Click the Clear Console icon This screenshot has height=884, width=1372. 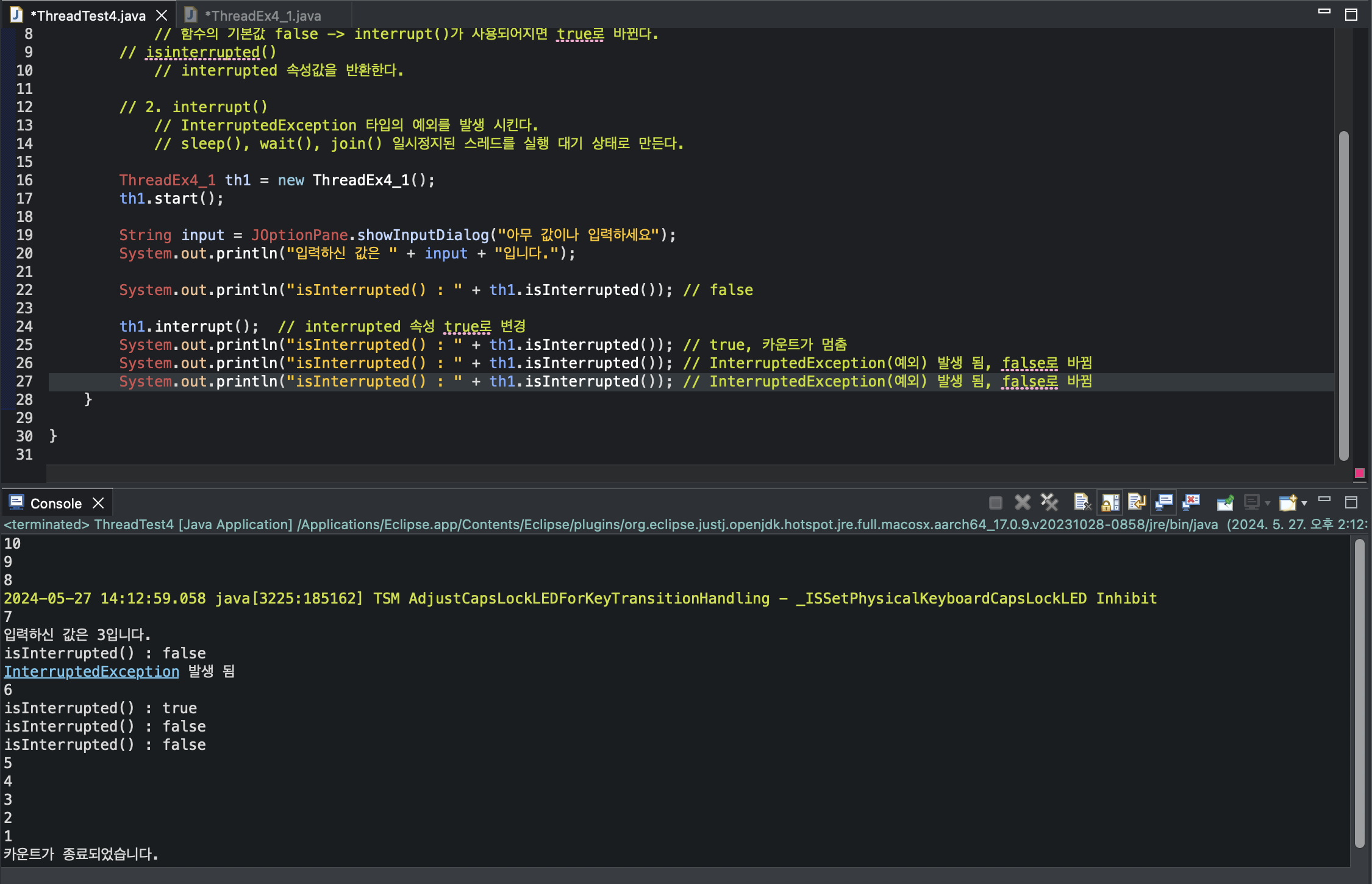pyautogui.click(x=1081, y=502)
